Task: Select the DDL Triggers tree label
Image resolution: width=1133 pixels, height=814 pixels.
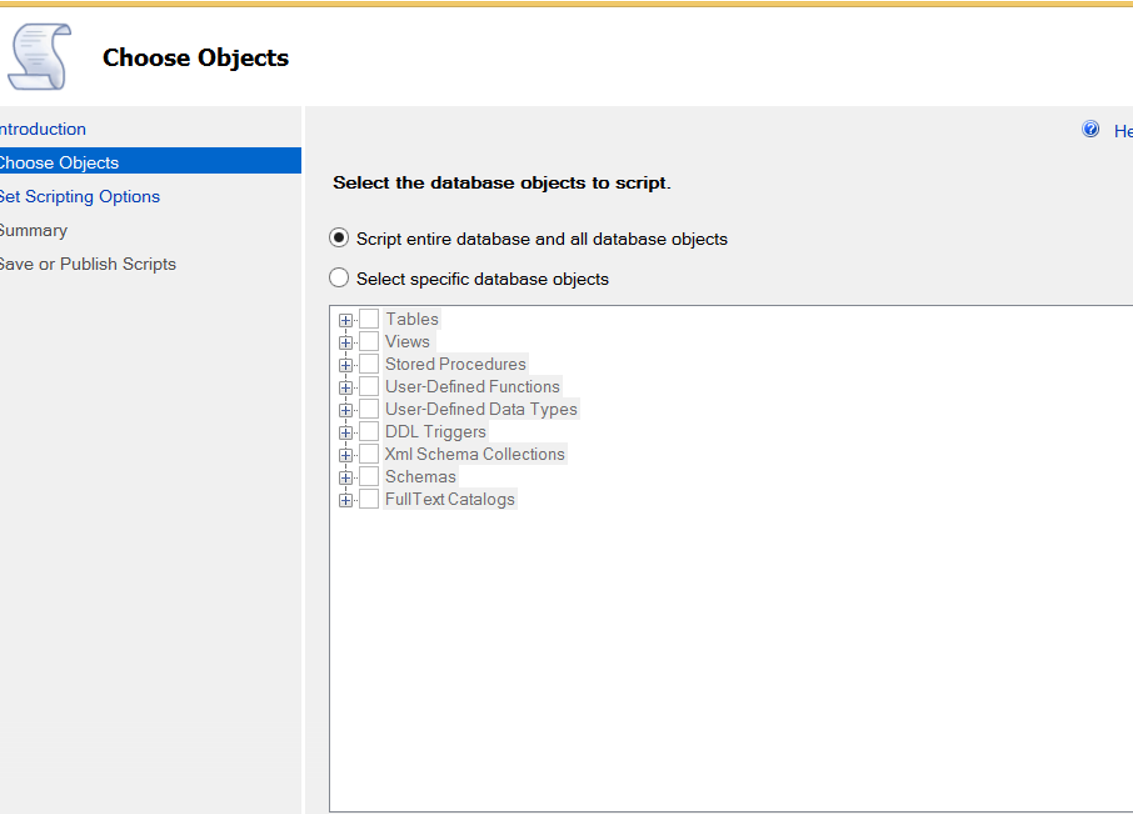Action: [435, 431]
